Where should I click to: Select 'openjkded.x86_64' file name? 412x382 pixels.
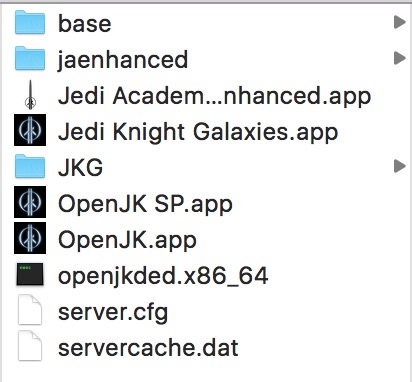(163, 276)
